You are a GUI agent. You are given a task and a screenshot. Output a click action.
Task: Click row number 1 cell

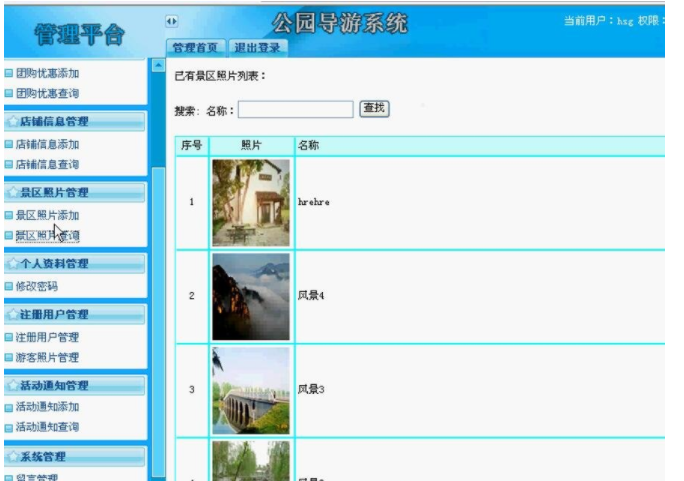pyautogui.click(x=192, y=202)
